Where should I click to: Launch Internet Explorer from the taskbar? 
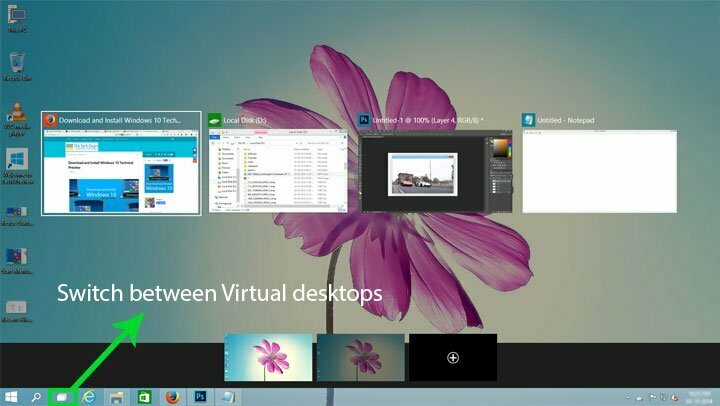(89, 397)
